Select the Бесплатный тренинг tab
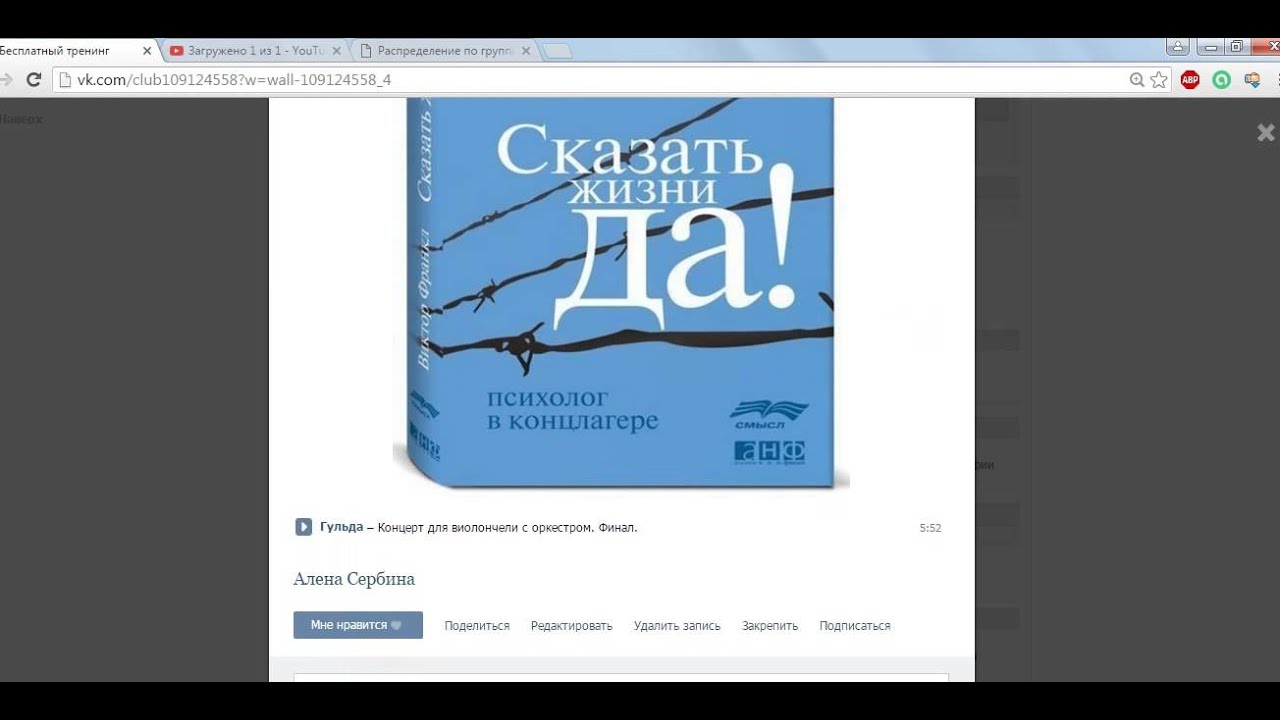 pyautogui.click(x=70, y=51)
